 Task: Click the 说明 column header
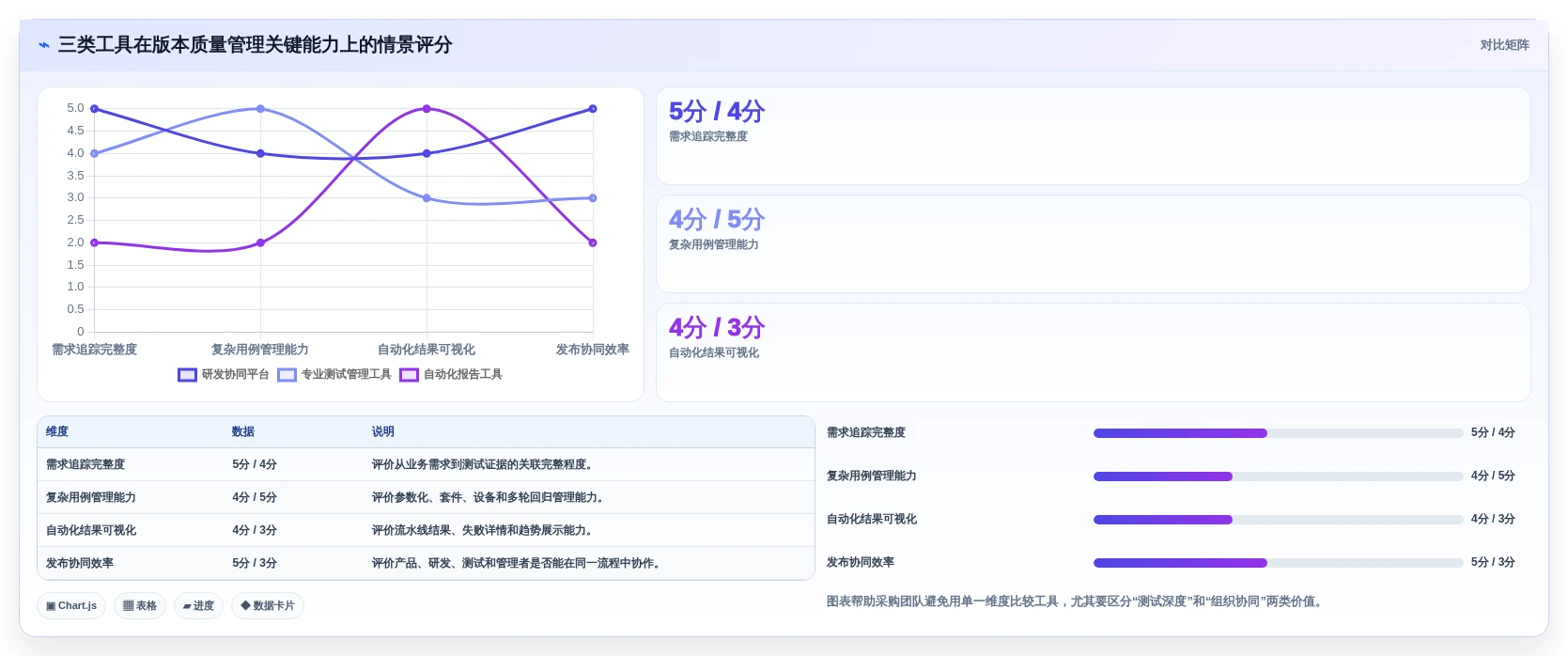(382, 432)
